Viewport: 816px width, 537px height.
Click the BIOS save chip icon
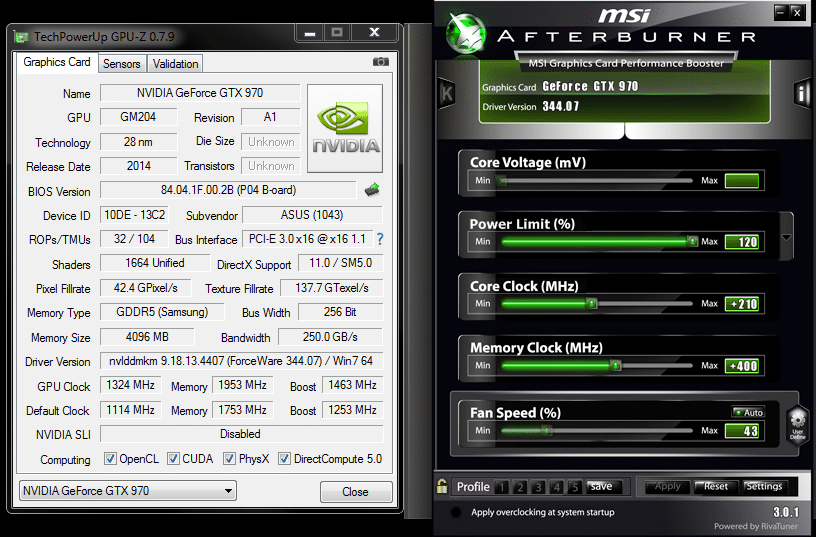(x=372, y=190)
